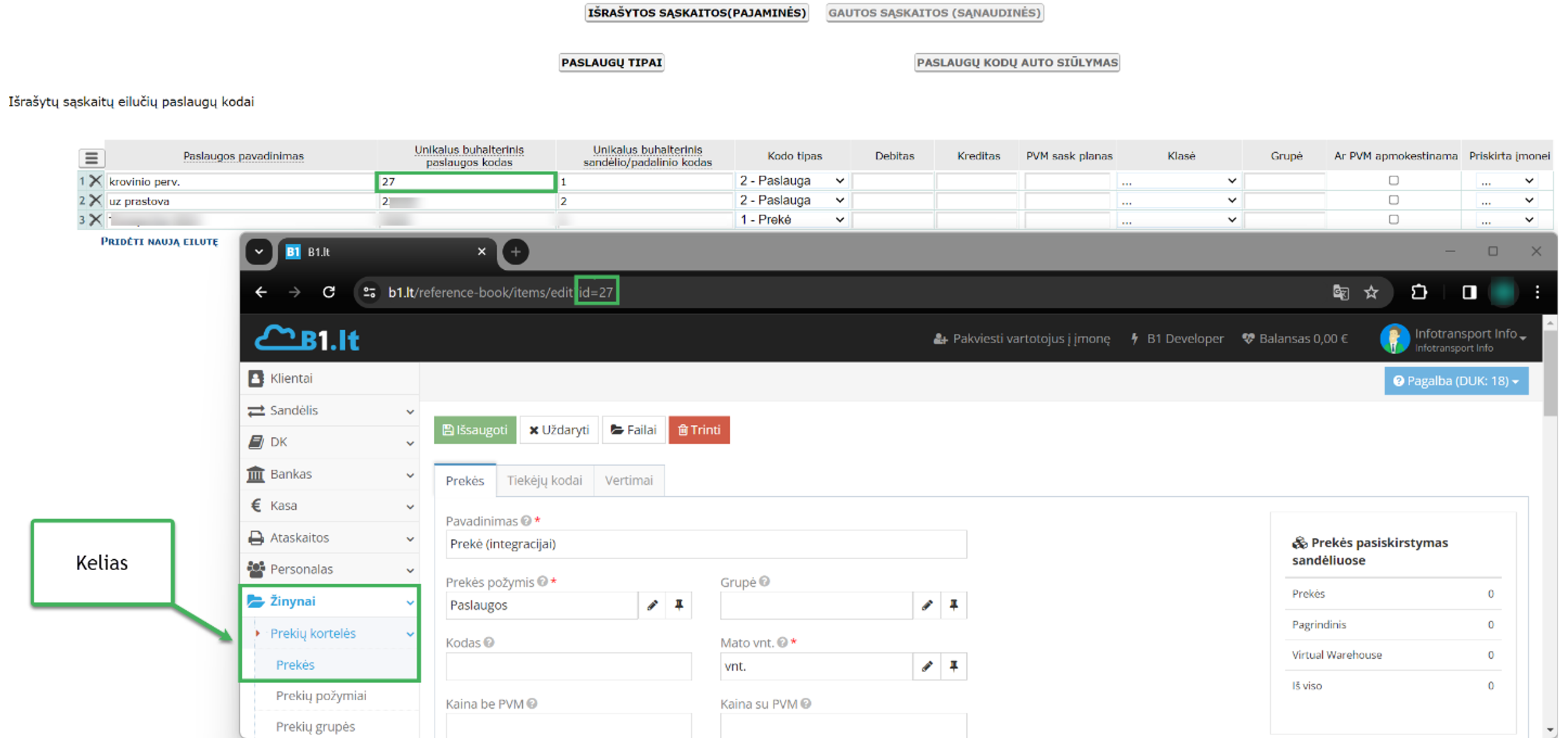Open Klientai in the sidebar
Screen dimensions: 1568x746
tap(331, 380)
